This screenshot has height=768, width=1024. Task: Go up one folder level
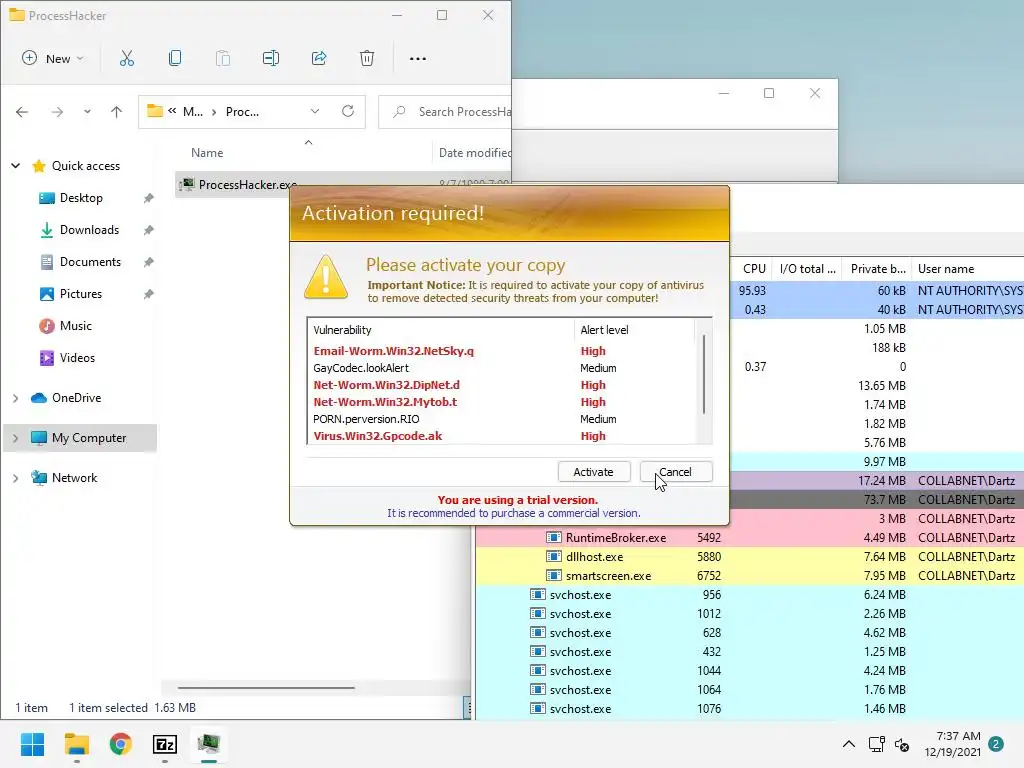click(x=116, y=112)
